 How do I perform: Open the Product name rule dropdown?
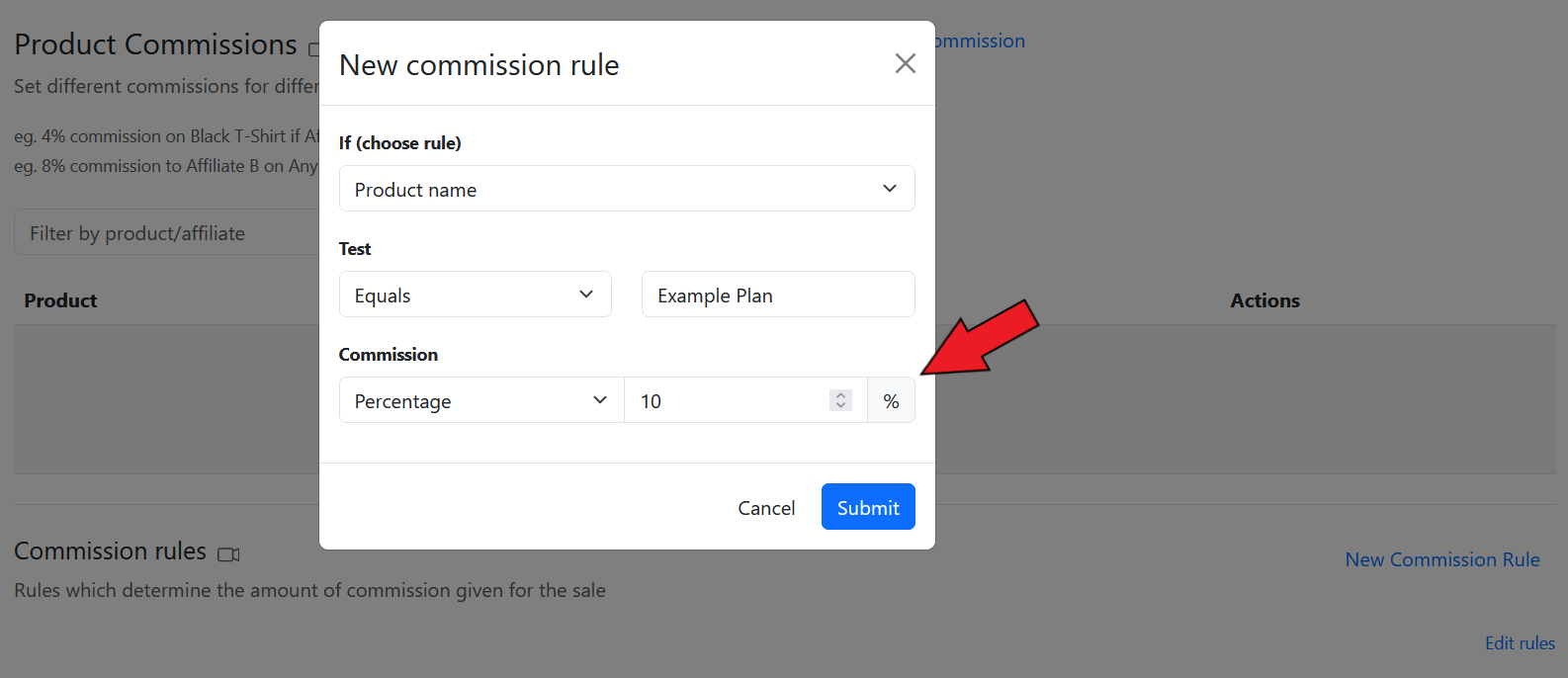[x=627, y=189]
